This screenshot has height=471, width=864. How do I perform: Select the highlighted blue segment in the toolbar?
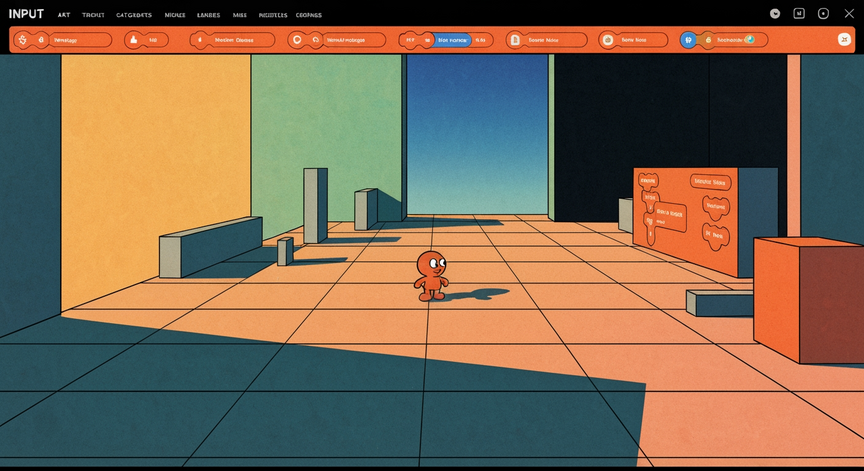click(x=452, y=40)
